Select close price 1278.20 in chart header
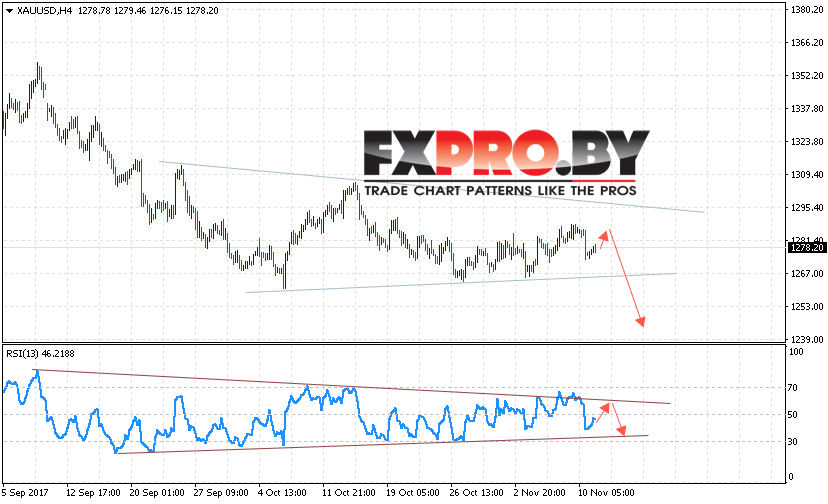This screenshot has width=828, height=504. tap(202, 11)
